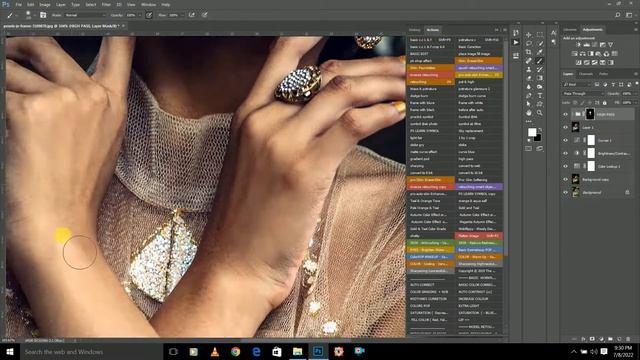Click the Vibrance adjustment icon

611,45
